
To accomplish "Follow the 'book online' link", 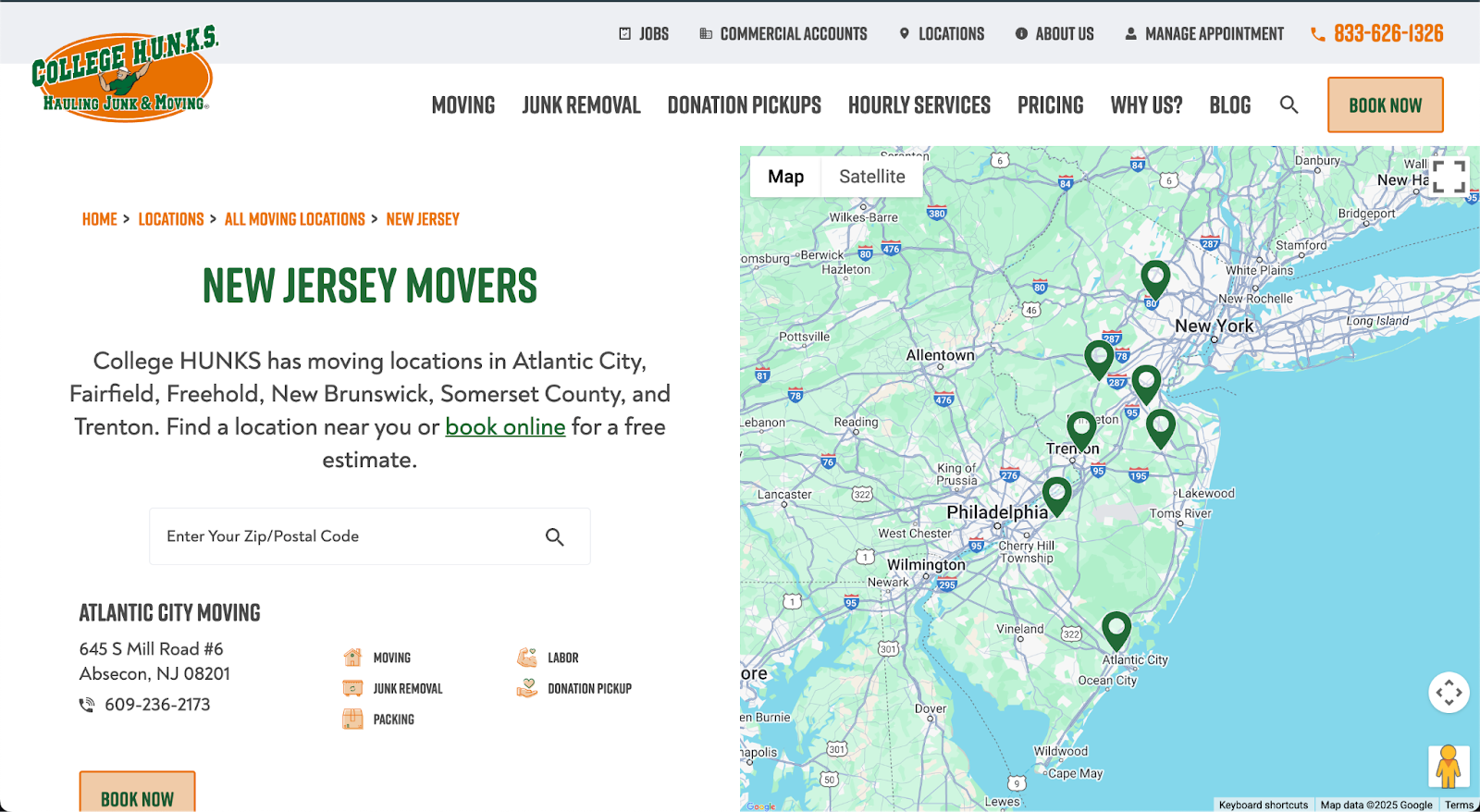I will [x=505, y=426].
